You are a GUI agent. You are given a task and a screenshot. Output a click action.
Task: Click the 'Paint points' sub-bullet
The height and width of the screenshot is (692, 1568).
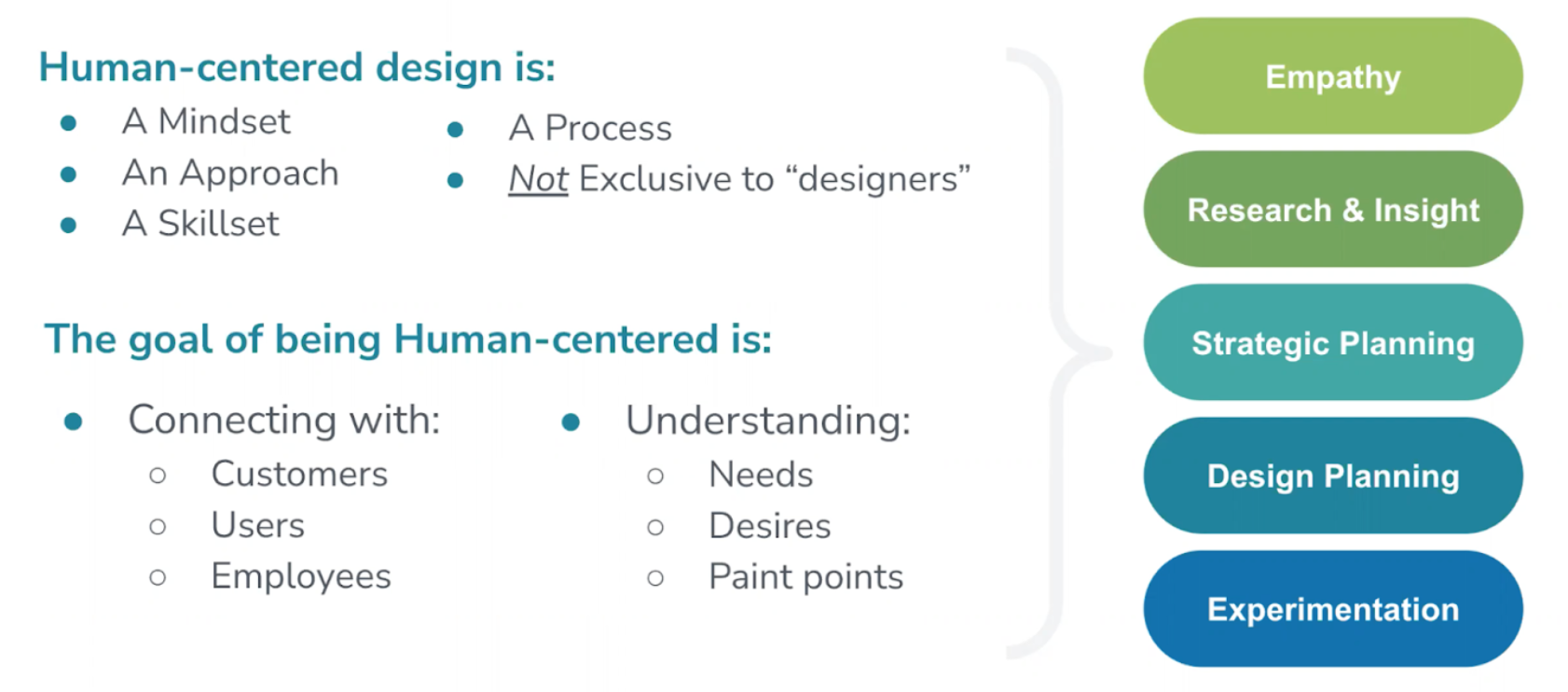coord(806,577)
